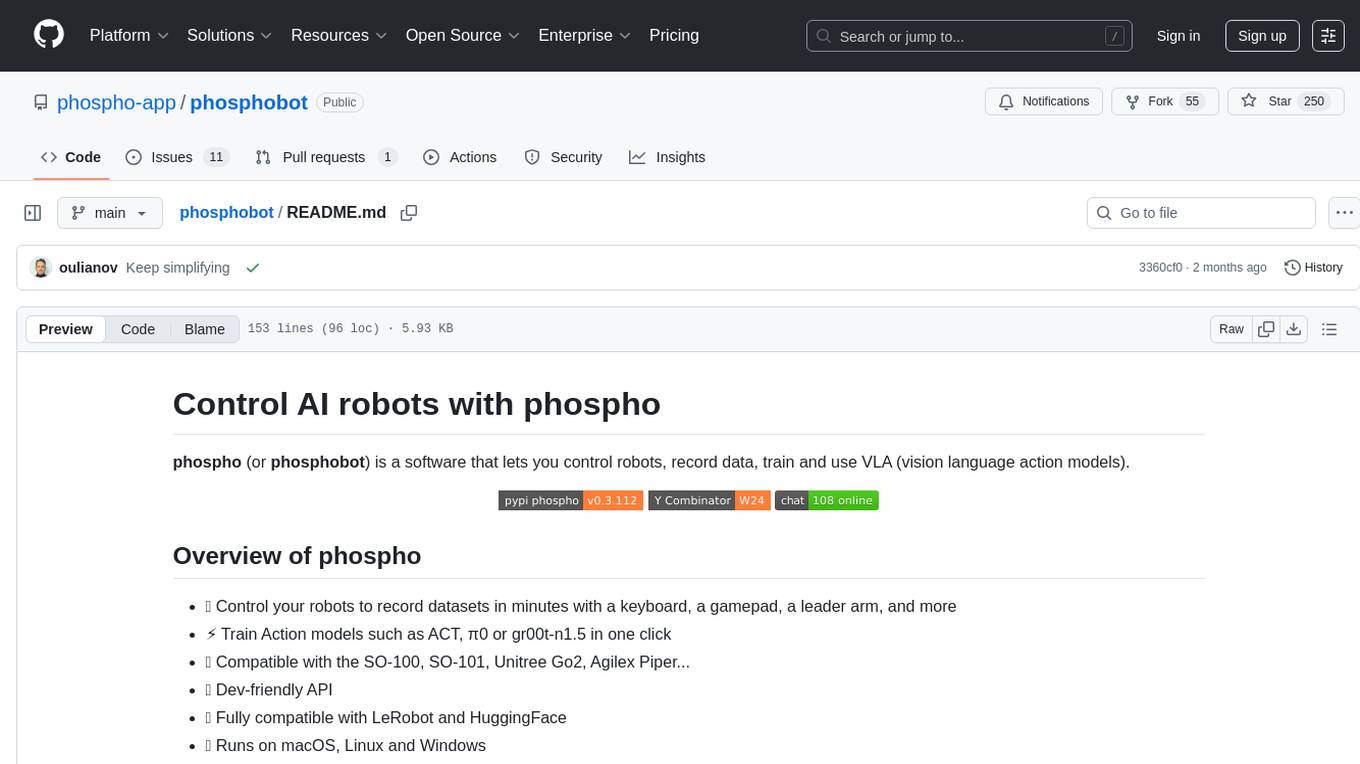Image resolution: width=1360 pixels, height=764 pixels.
Task: View file History
Action: point(1313,268)
